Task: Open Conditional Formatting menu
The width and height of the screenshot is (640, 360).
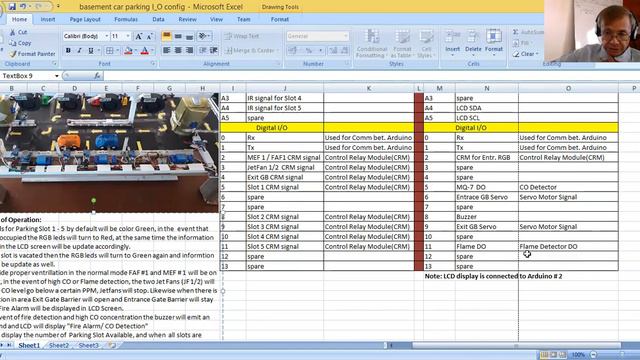Action: (x=371, y=43)
